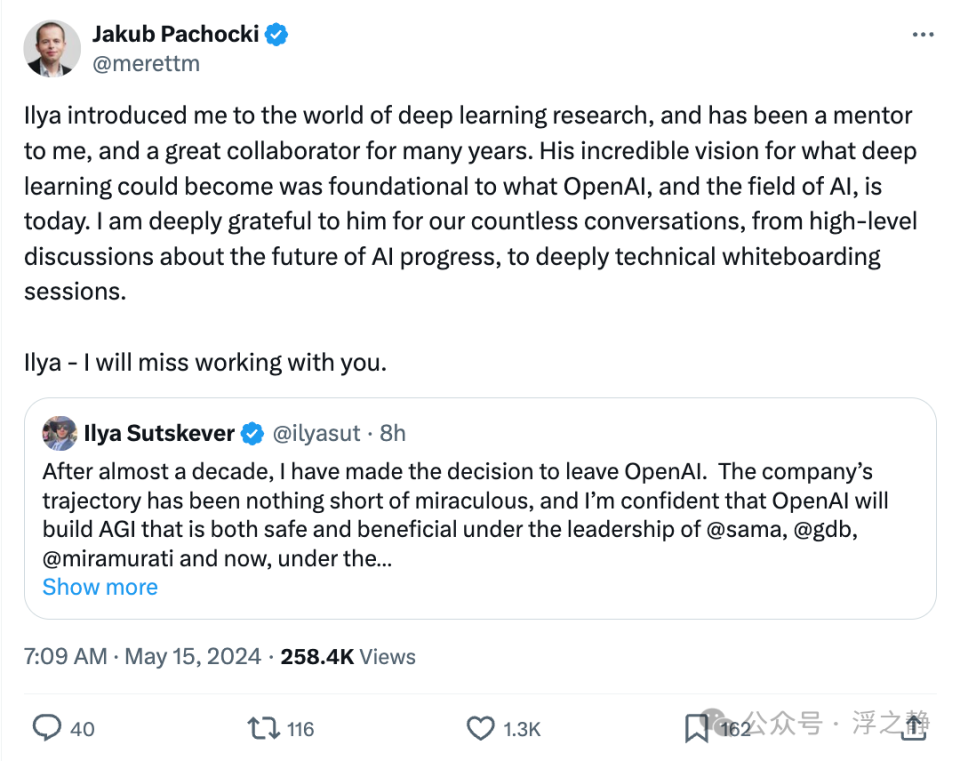Open Jakub Pachocki's profile picture
Screen dimensions: 960x761
click(x=49, y=48)
